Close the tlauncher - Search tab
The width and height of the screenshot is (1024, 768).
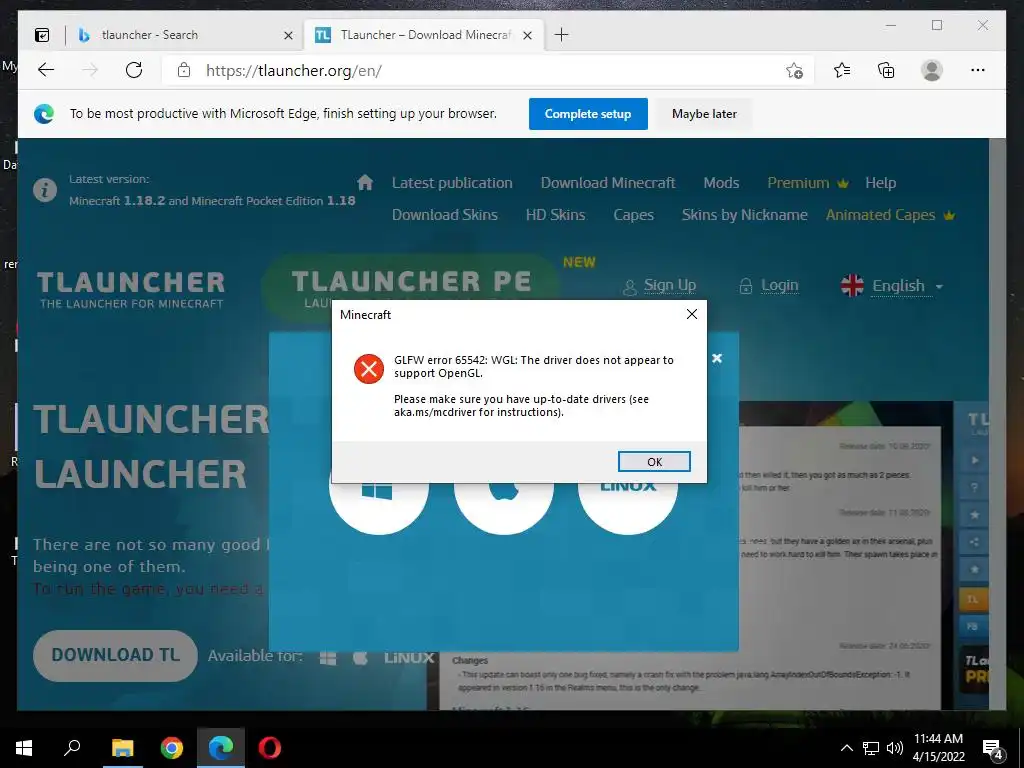(x=288, y=35)
